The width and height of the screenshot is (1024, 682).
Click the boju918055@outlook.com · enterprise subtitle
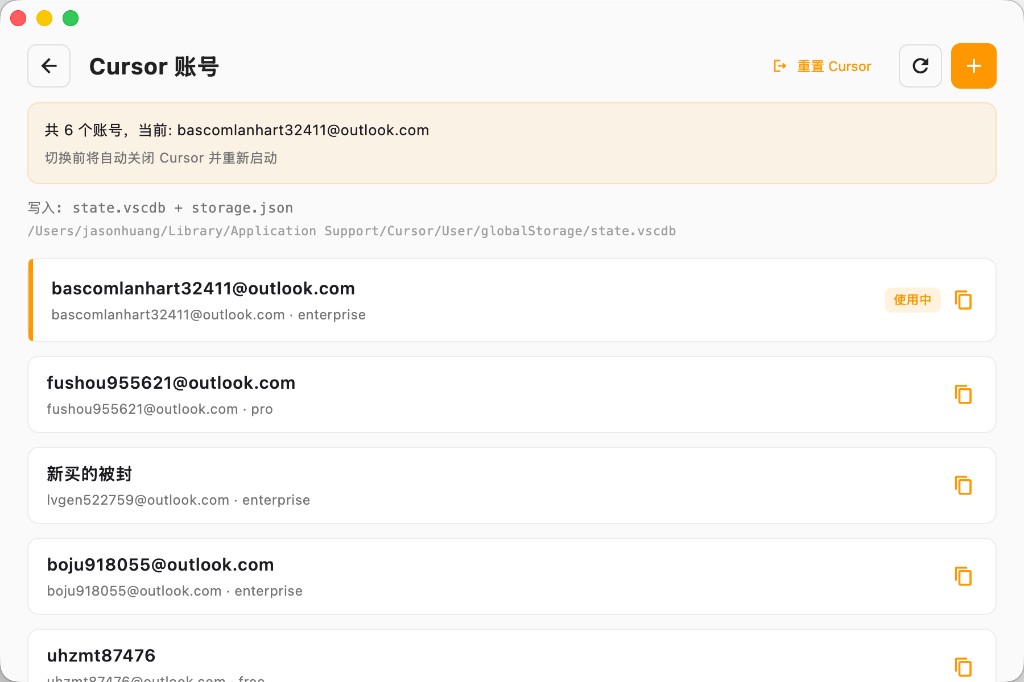pos(174,591)
